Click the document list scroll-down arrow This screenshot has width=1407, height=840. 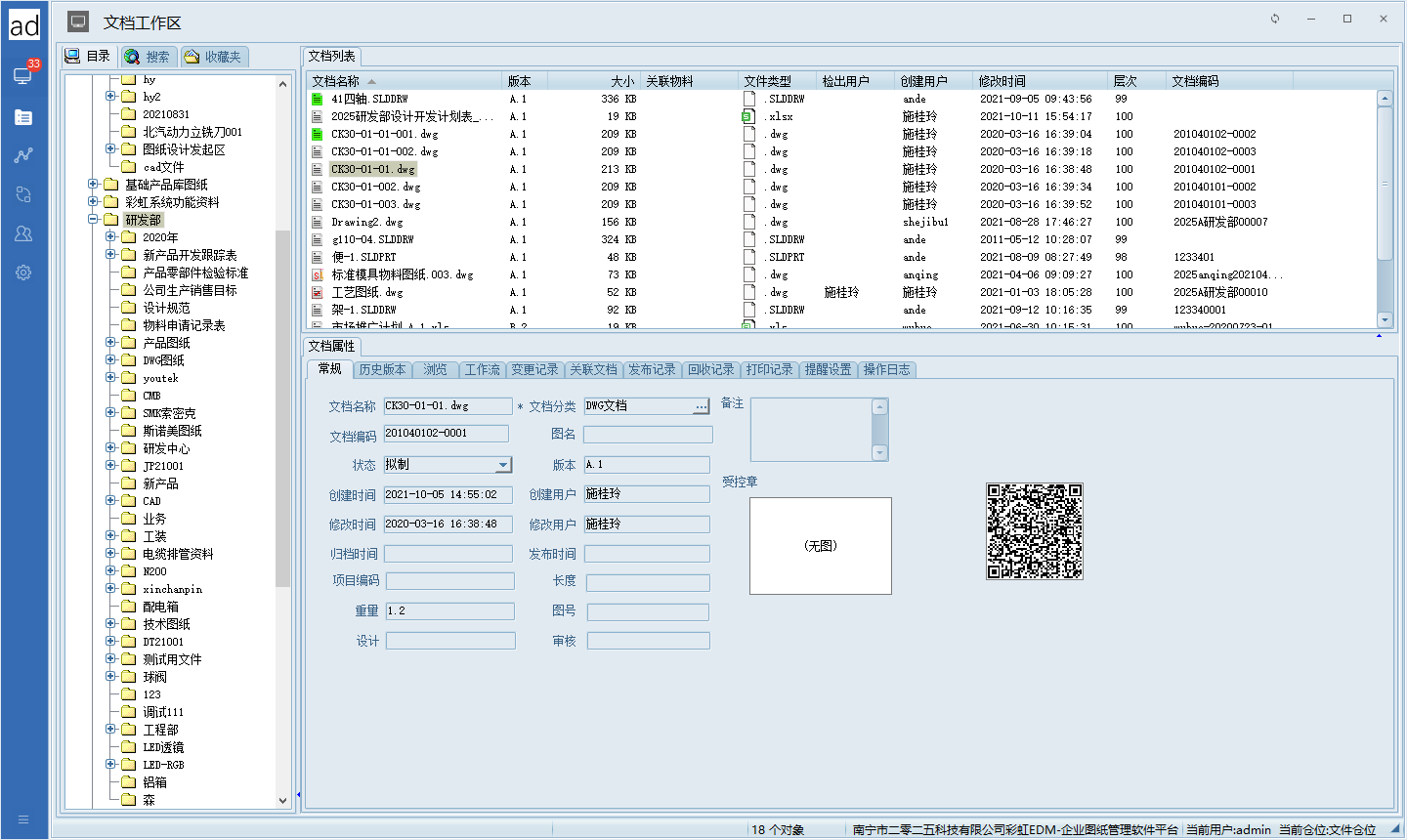[1384, 319]
